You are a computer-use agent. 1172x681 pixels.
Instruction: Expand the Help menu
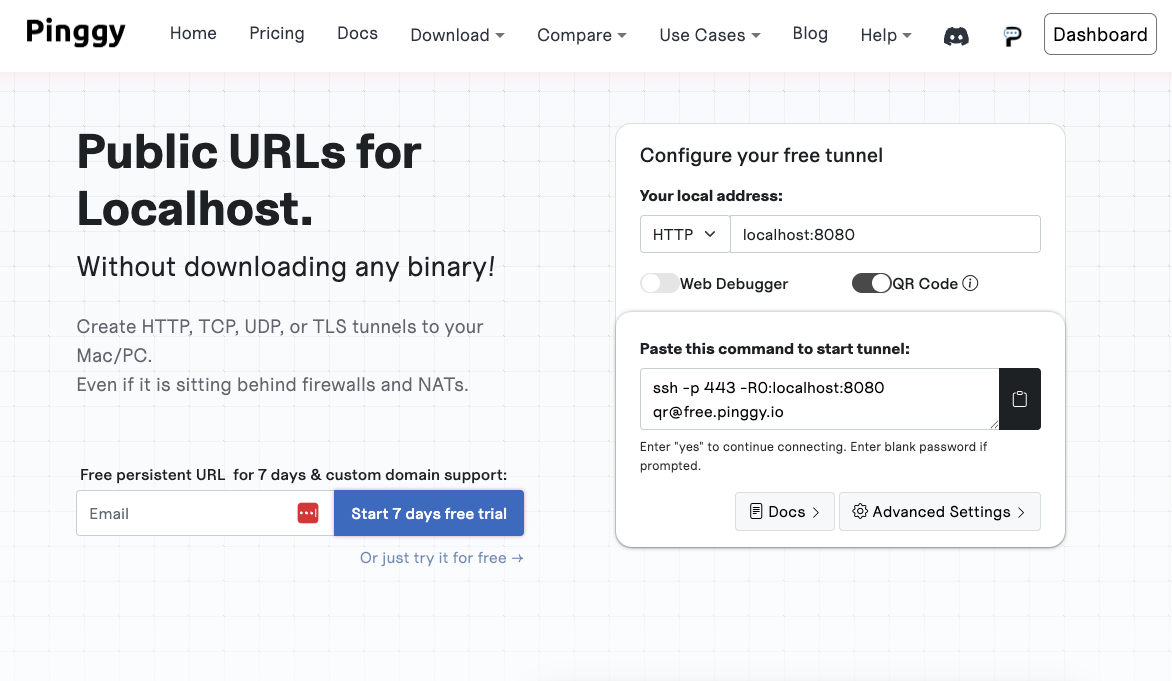tap(886, 35)
